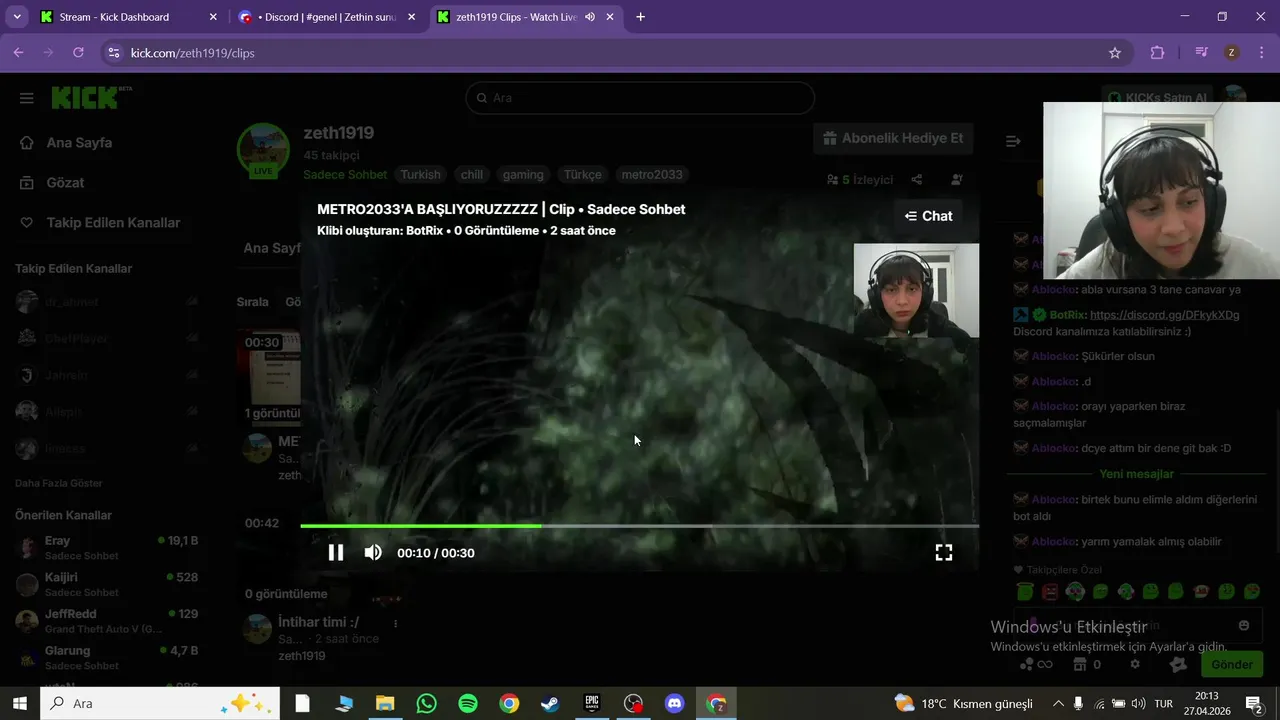Bookmark this page with the star icon
Screen dimensions: 1280x720
click(x=1115, y=53)
